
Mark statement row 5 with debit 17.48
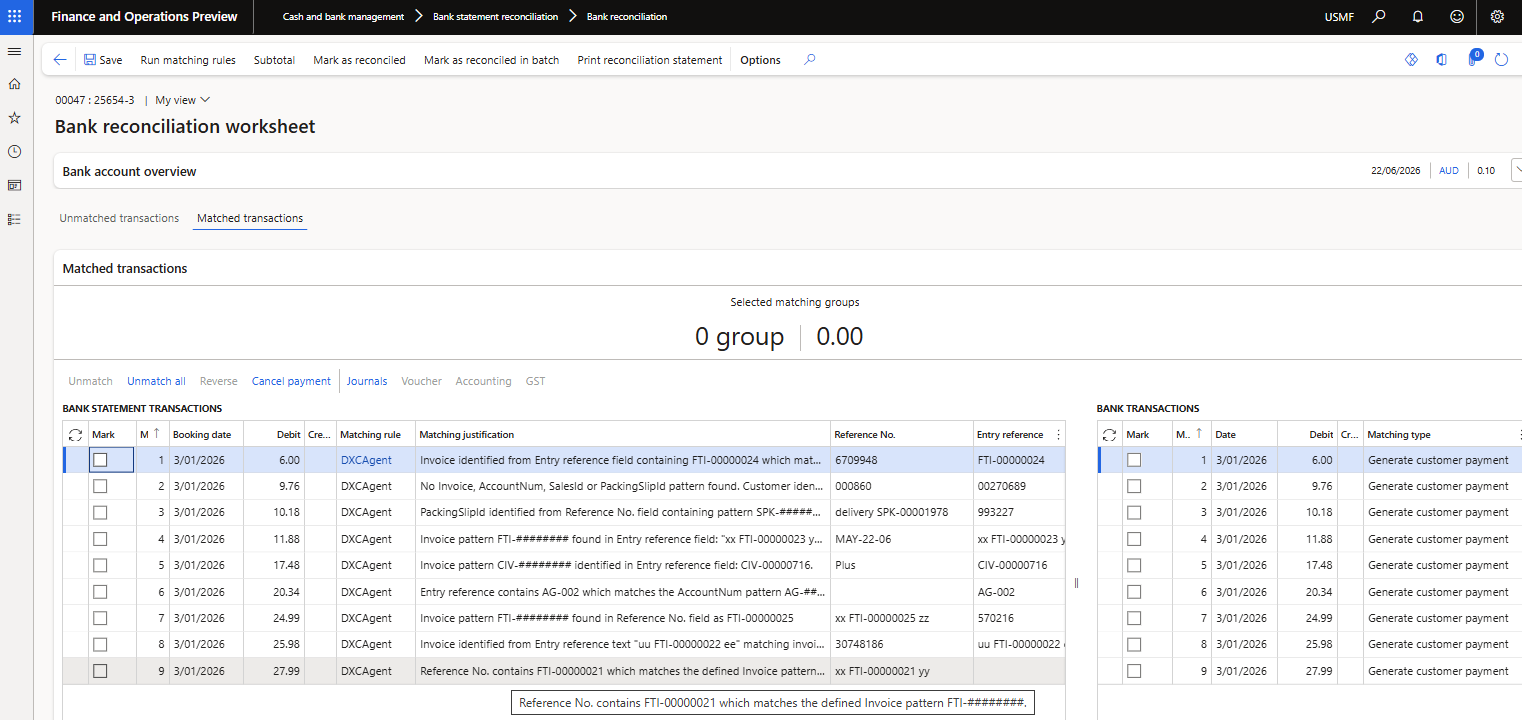pyautogui.click(x=100, y=565)
